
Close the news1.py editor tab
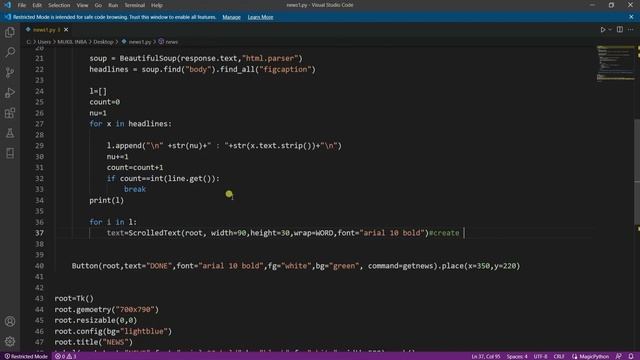pos(66,30)
